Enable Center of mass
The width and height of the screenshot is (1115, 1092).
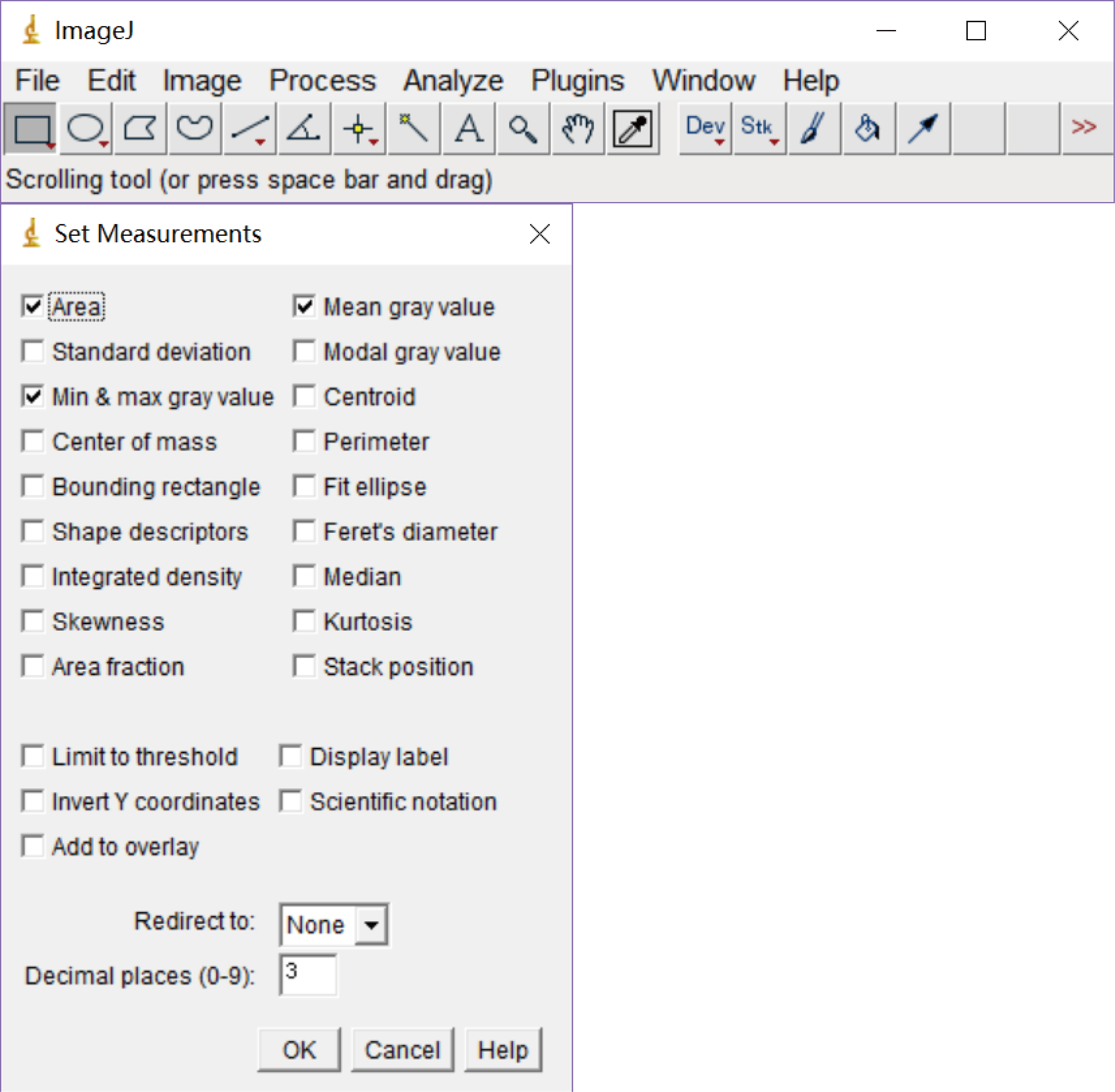pyautogui.click(x=33, y=442)
